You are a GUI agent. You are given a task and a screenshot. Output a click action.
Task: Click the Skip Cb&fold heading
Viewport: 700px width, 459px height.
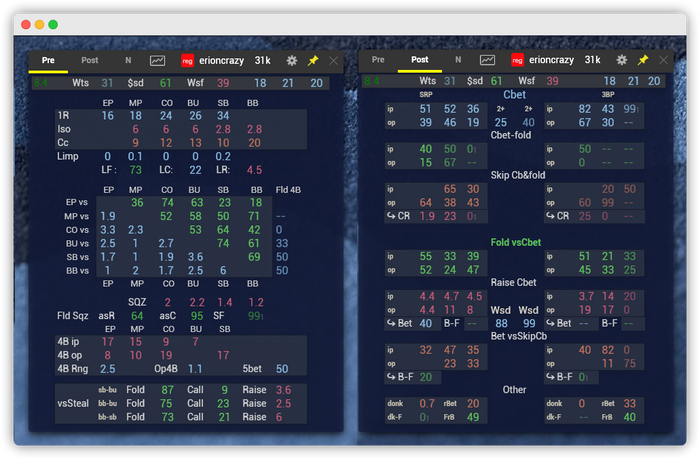[x=518, y=175]
